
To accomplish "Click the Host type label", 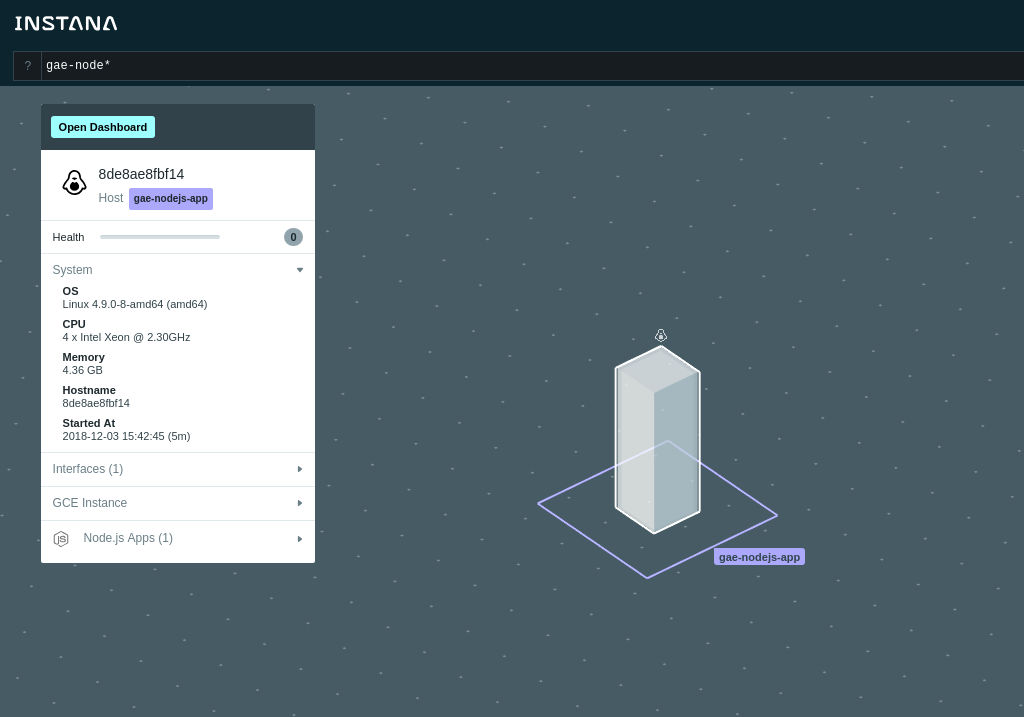I will [110, 198].
